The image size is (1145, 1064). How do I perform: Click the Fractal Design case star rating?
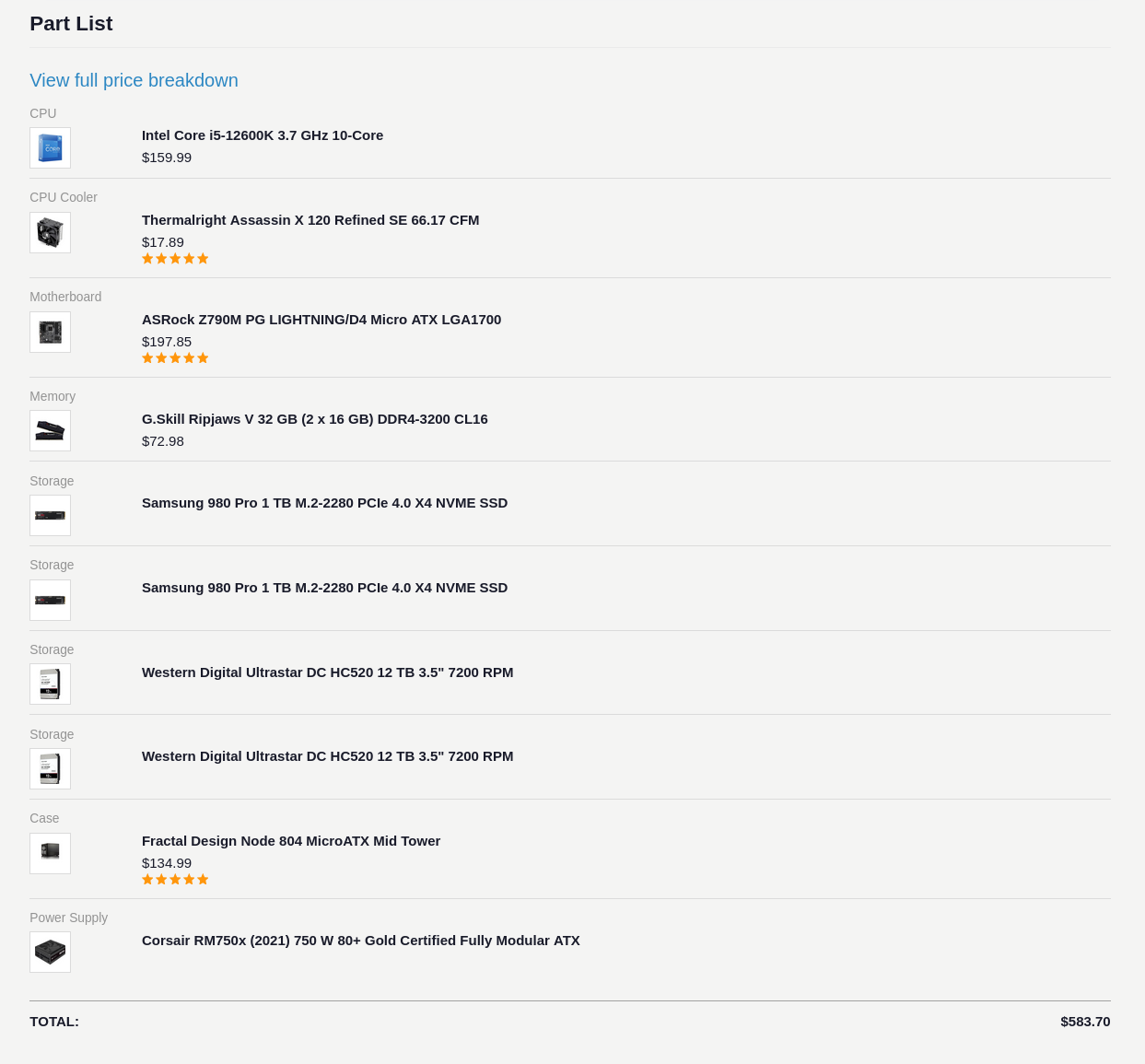pyautogui.click(x=175, y=880)
